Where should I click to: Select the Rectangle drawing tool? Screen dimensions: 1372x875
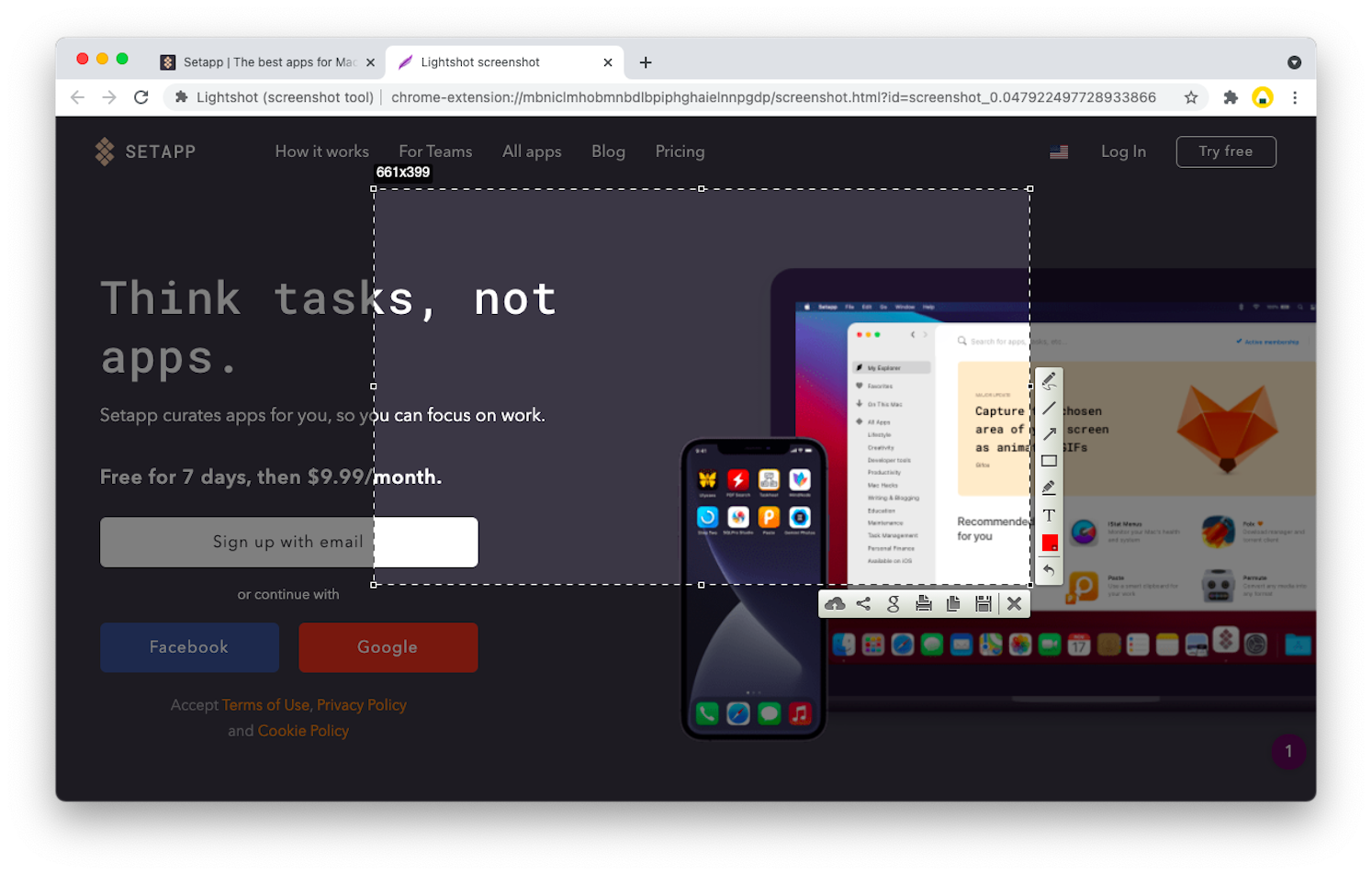1049,461
